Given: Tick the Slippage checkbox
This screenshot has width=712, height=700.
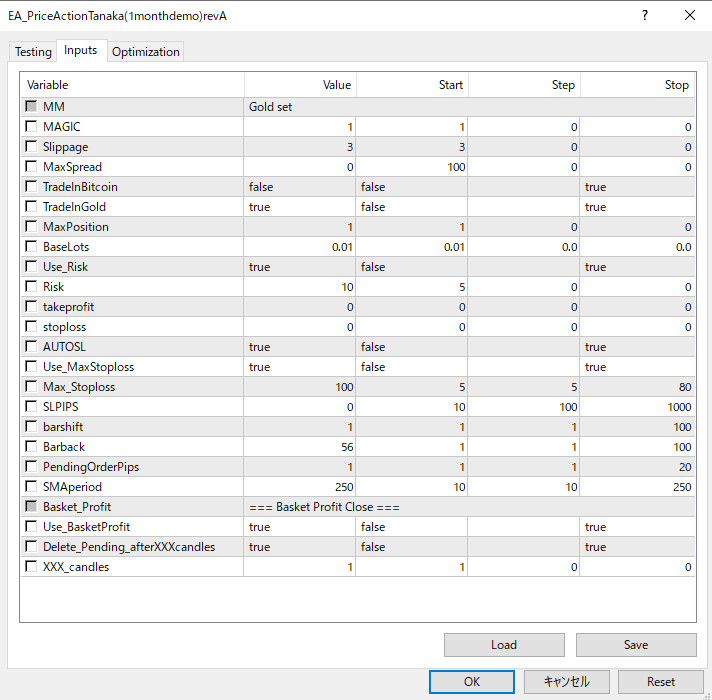Looking at the screenshot, I should (x=31, y=147).
